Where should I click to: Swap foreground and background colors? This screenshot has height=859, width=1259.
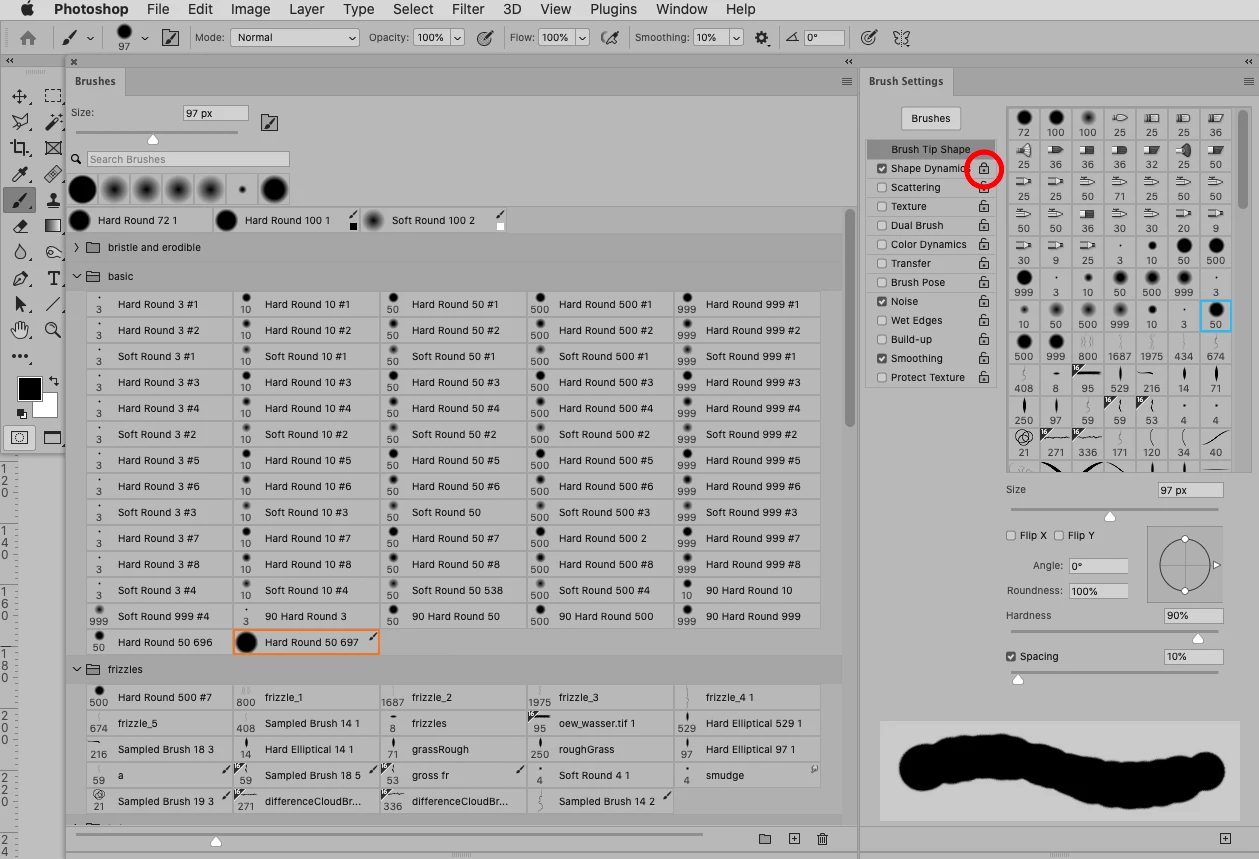53,381
